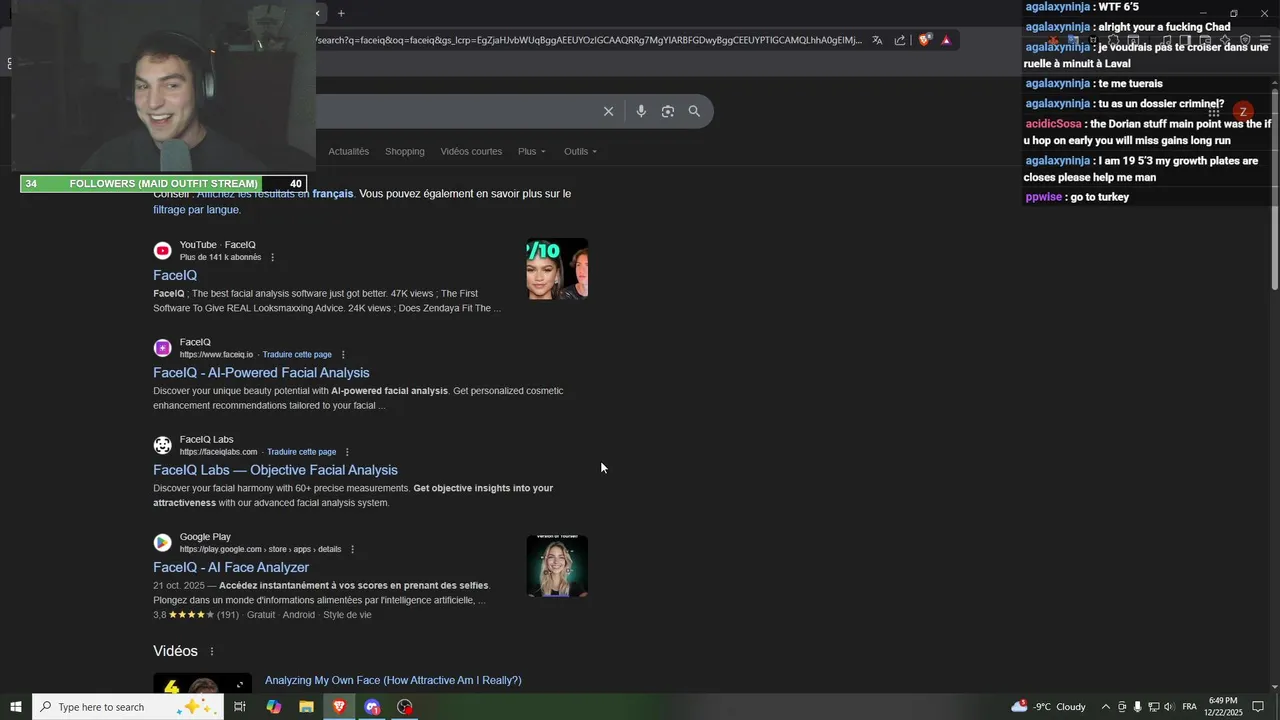Switch to Brave browser in taskbar
The height and width of the screenshot is (720, 1280).
339,707
